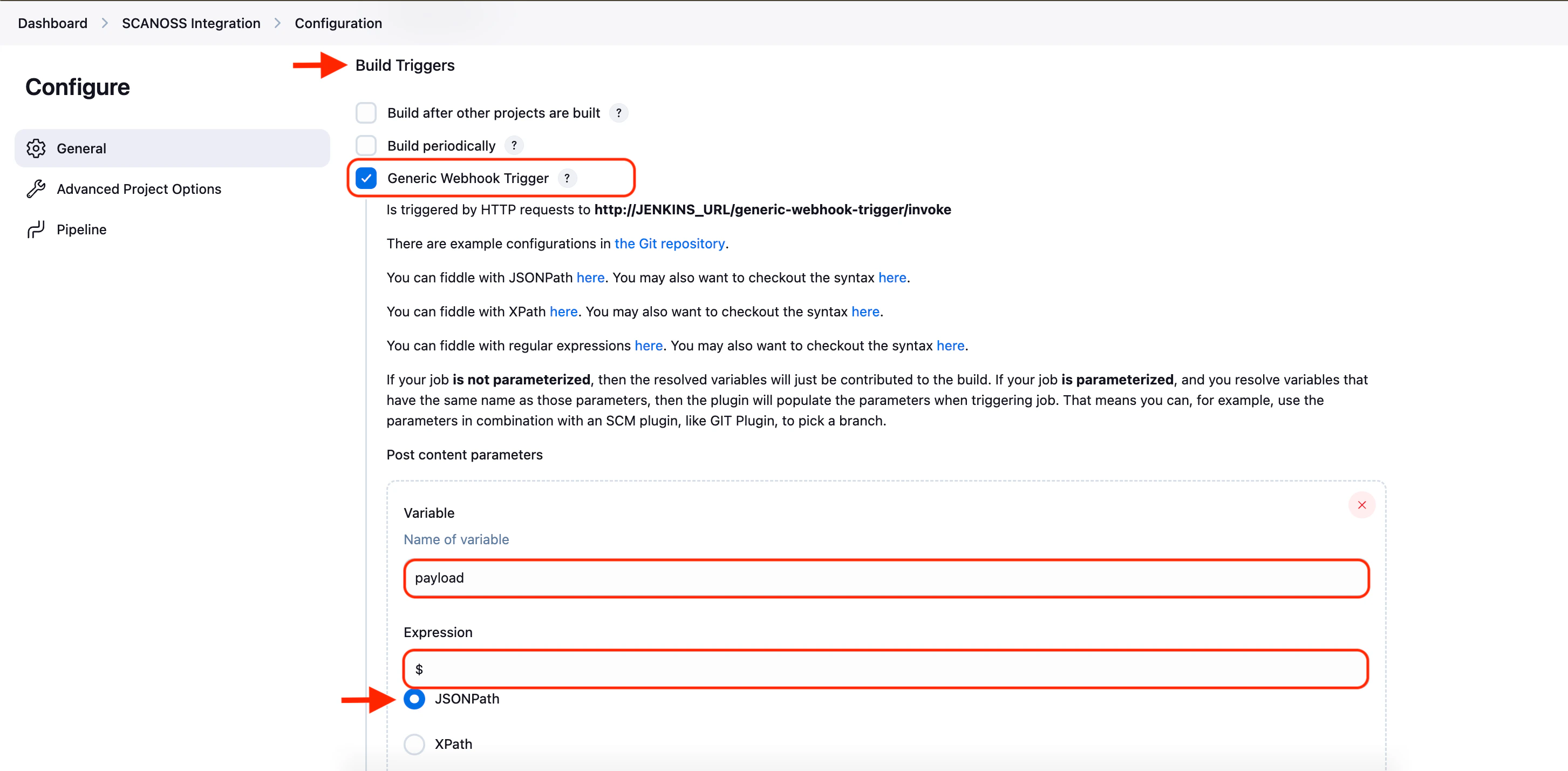
Task: Remove the payload variable using the red X
Action: coord(1362,505)
